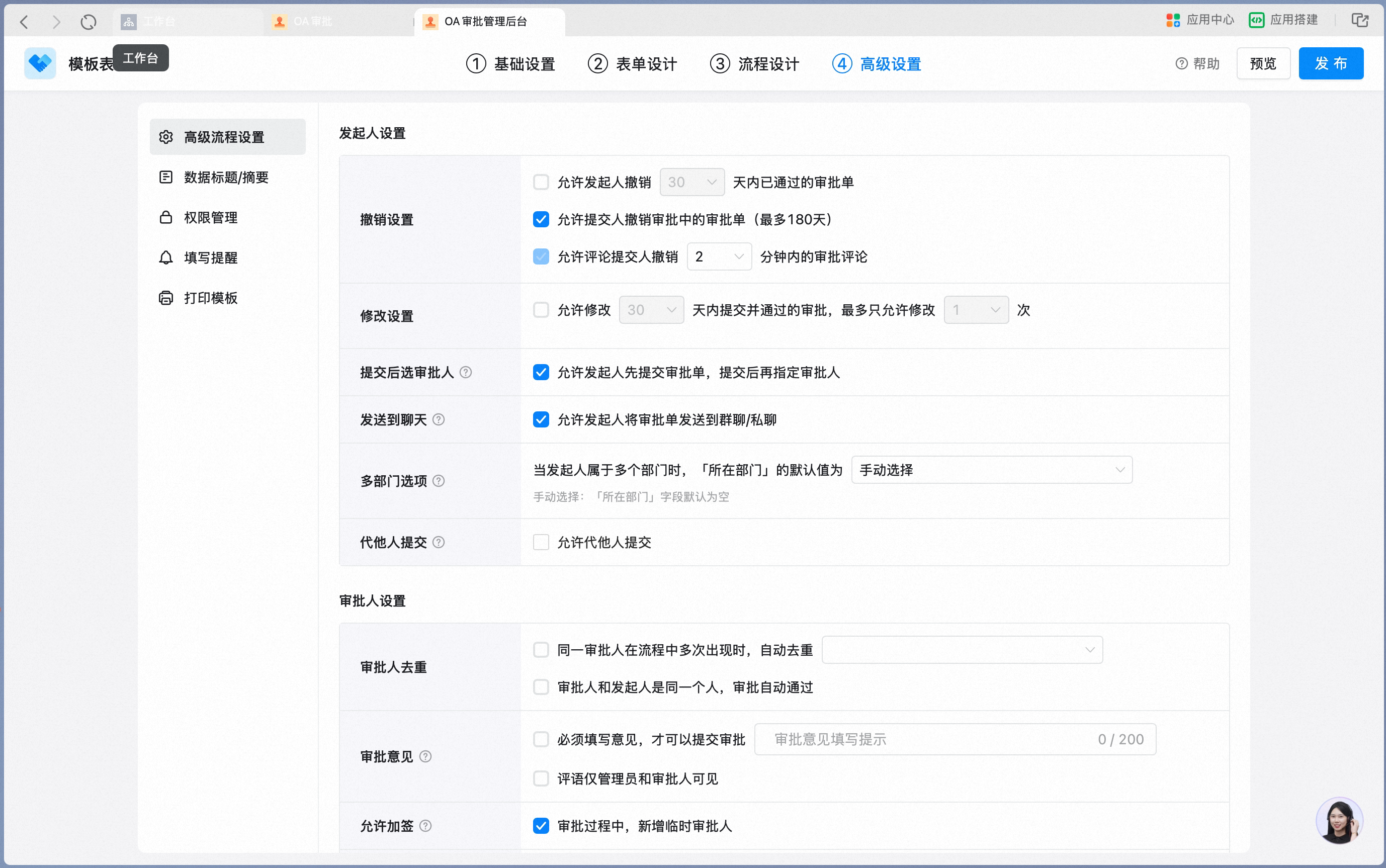Click the 预览 preview button

pyautogui.click(x=1263, y=63)
